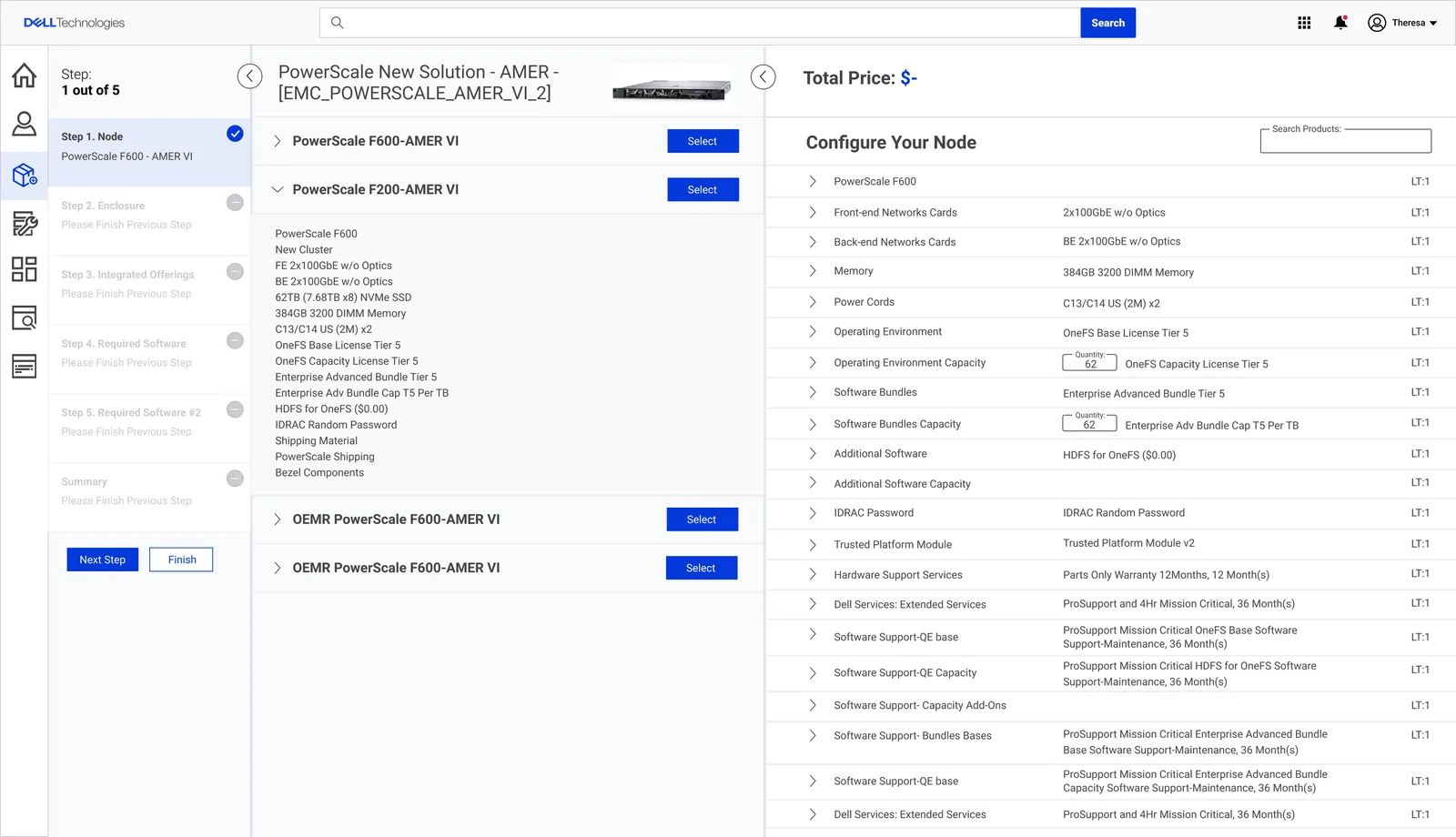
Task: Open Step 1. Node in the steps list
Action: pyautogui.click(x=149, y=152)
